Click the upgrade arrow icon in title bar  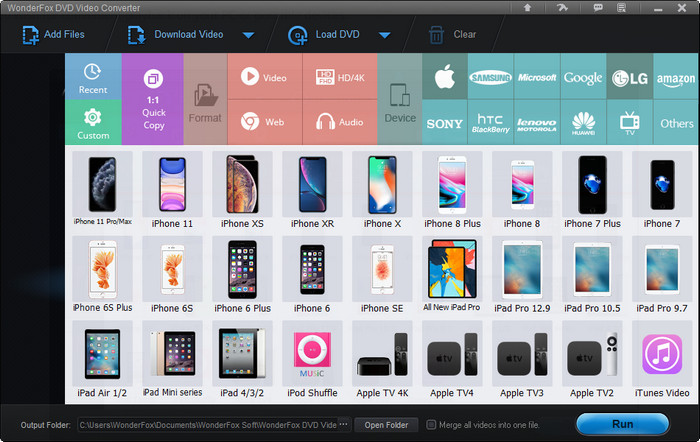(x=527, y=8)
